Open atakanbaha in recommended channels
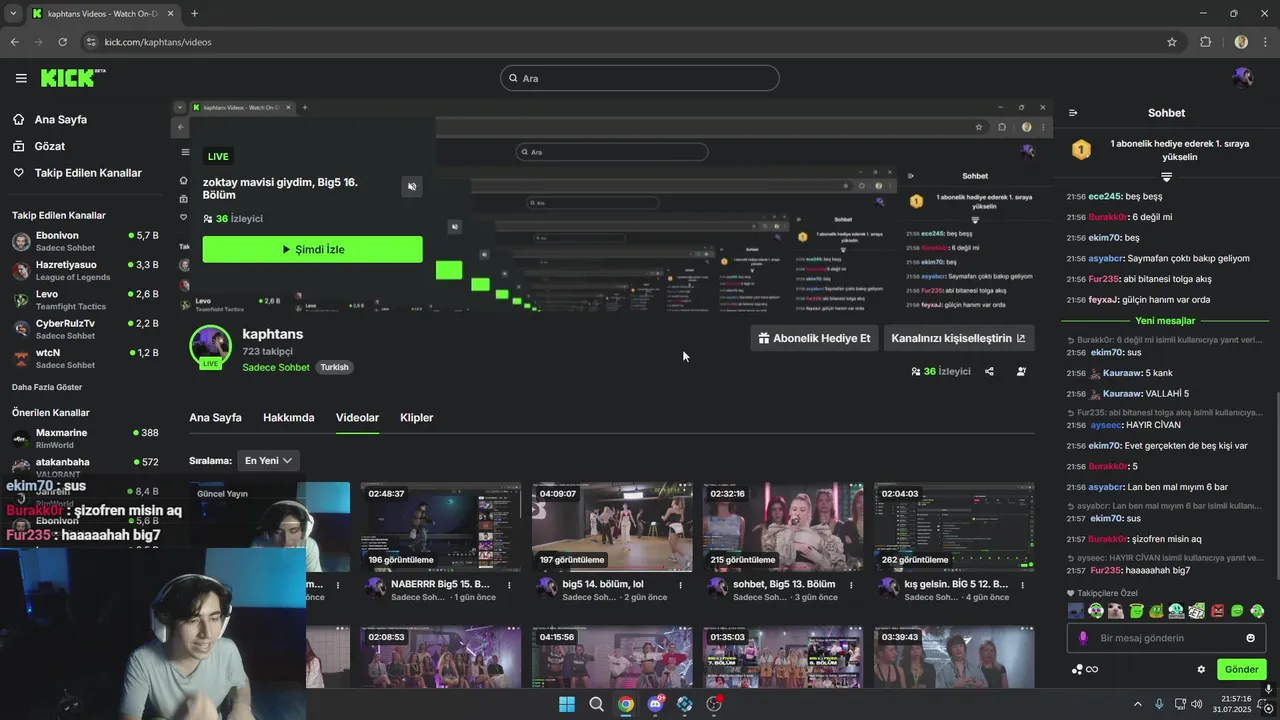1280x720 pixels. (85, 466)
